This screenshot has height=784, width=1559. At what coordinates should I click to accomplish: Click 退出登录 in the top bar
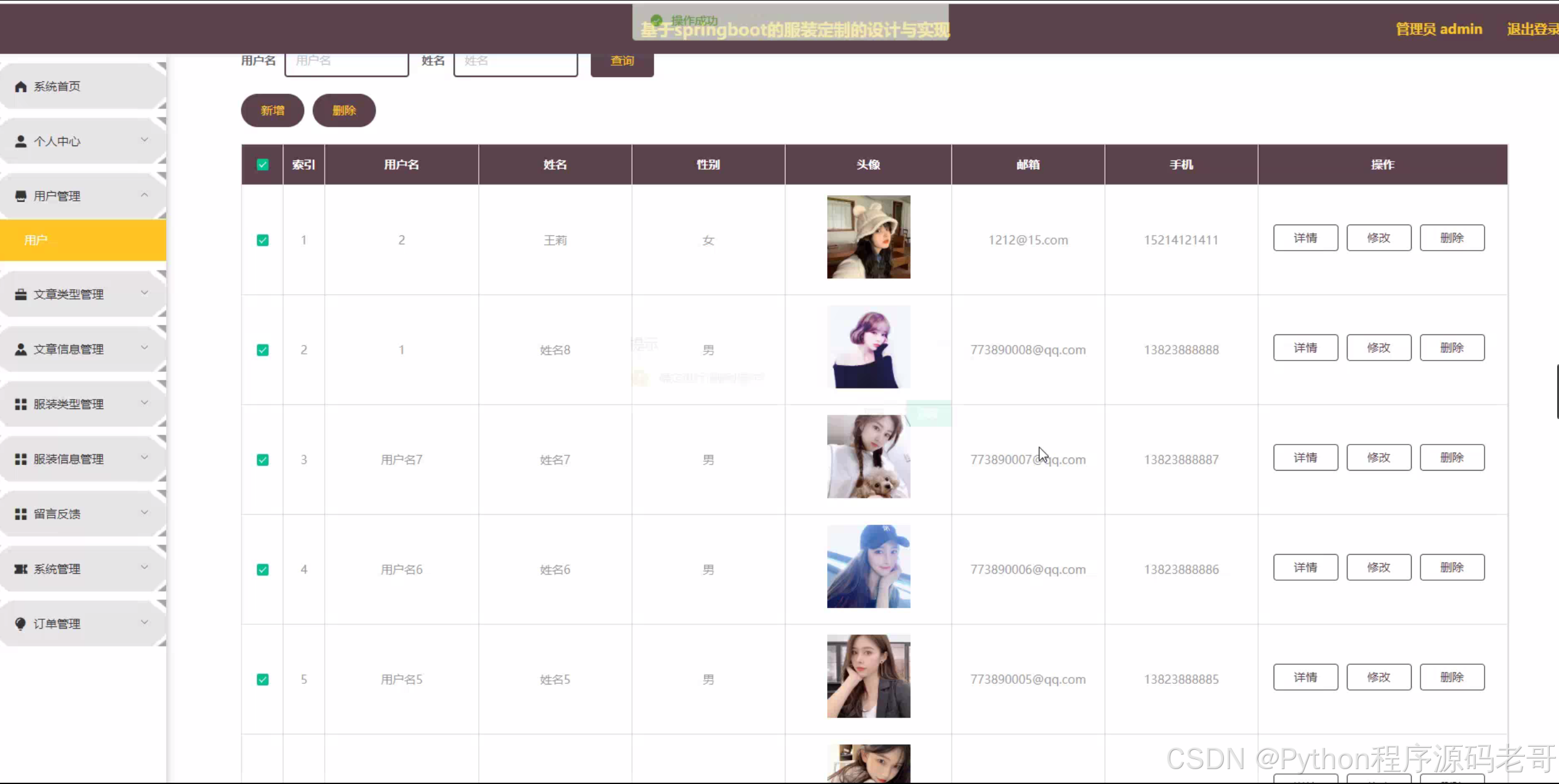pos(1532,29)
